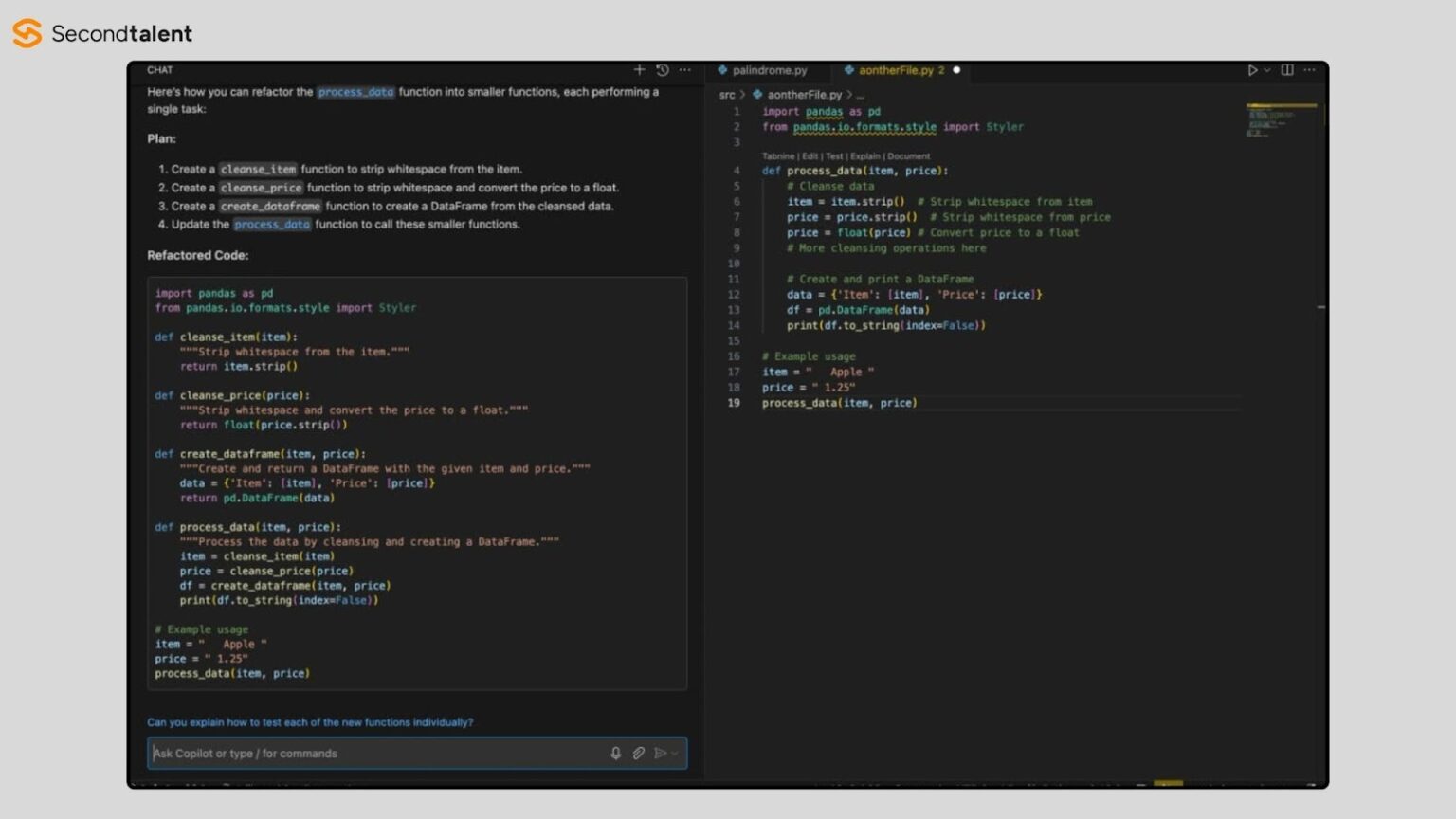The height and width of the screenshot is (819, 1456).
Task: Open the chat panel ellipsis menu
Action: coord(685,70)
